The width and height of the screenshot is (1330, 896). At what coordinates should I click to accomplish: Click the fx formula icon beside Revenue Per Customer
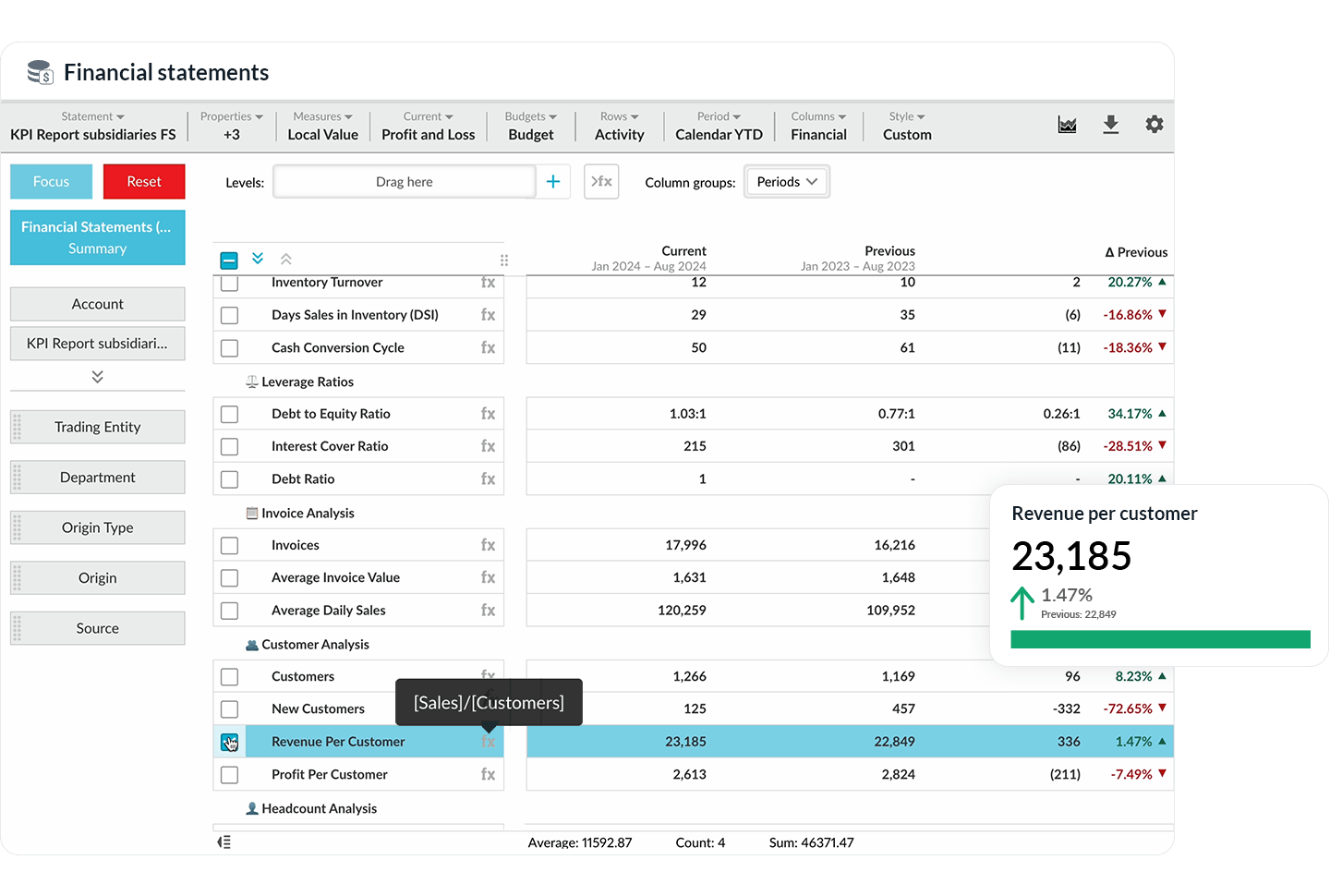489,741
